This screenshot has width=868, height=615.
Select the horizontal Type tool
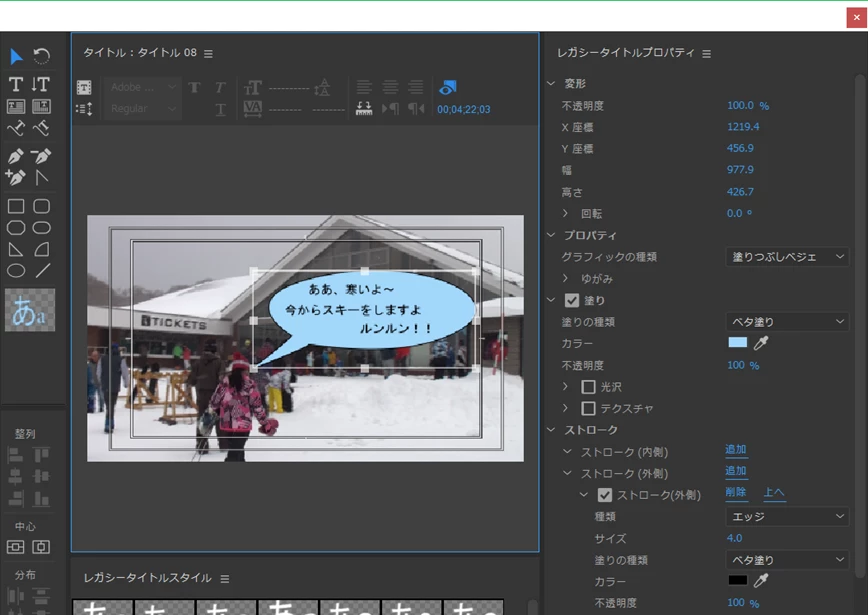coord(16,84)
